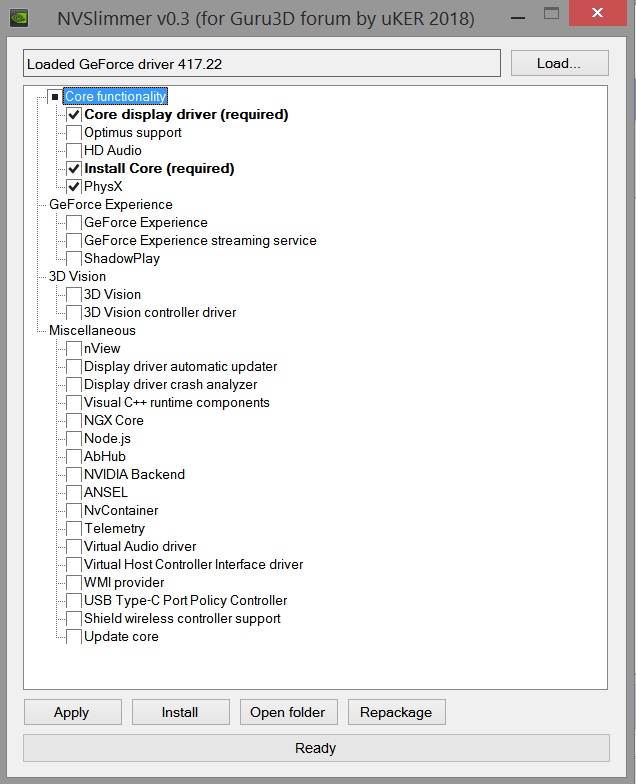Viewport: 636px width, 784px height.
Task: Check the Update core box
Action: pos(74,636)
